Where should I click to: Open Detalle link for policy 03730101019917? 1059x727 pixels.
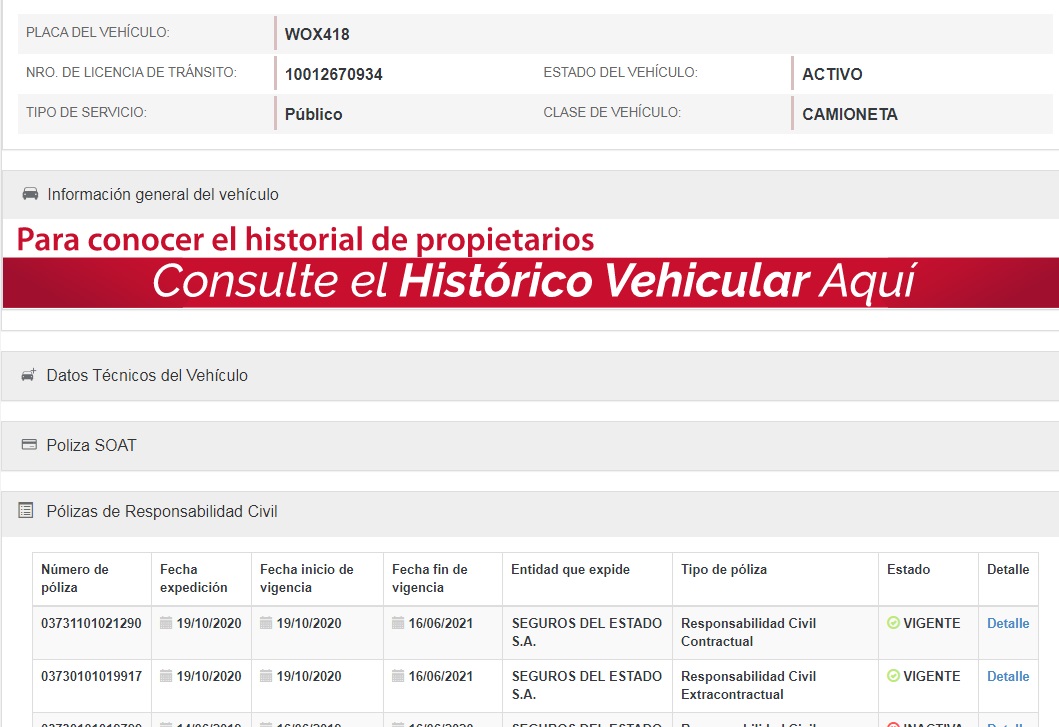click(x=1007, y=676)
